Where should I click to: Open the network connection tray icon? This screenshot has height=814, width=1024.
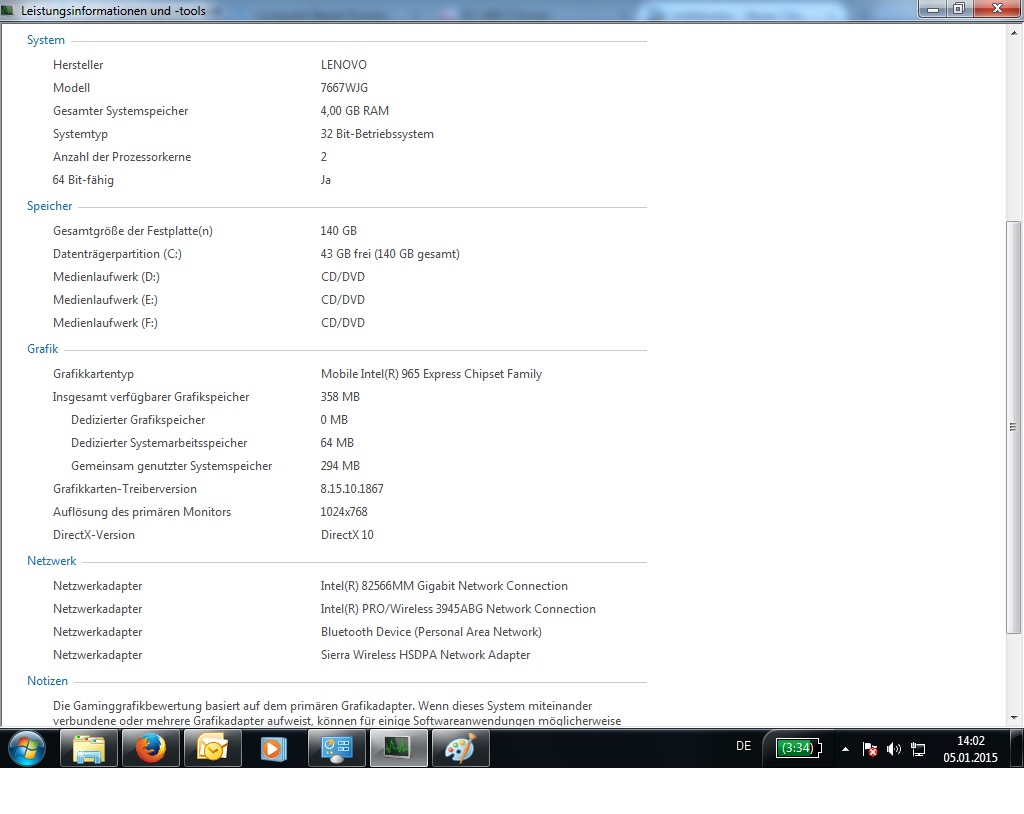918,749
